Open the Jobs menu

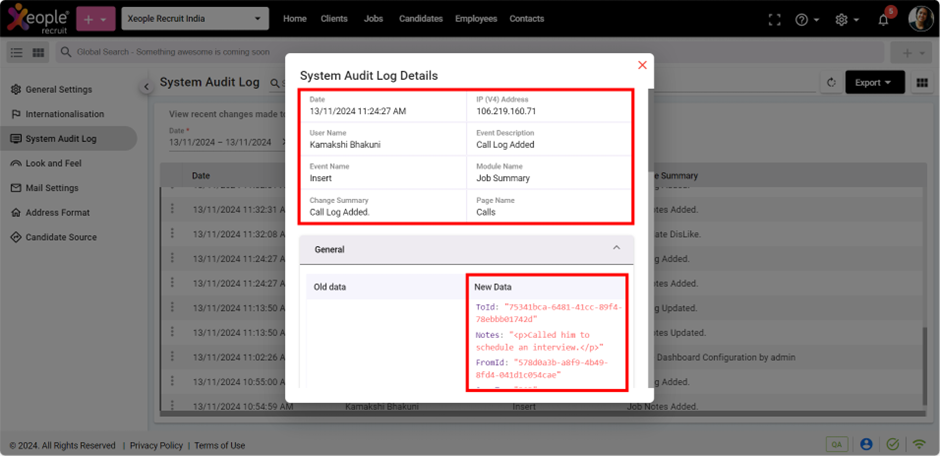coord(373,19)
